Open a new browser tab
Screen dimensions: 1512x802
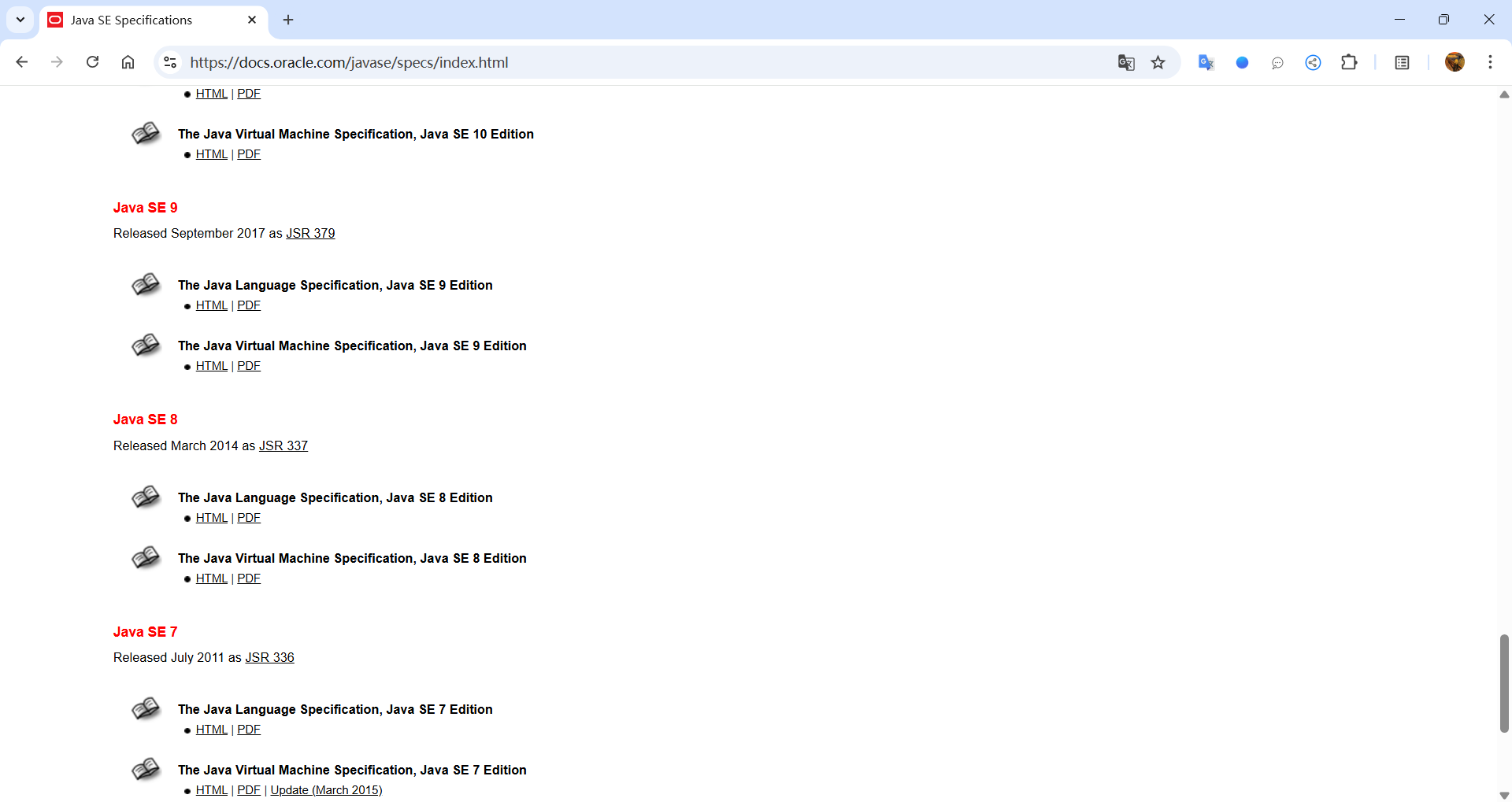pos(288,20)
